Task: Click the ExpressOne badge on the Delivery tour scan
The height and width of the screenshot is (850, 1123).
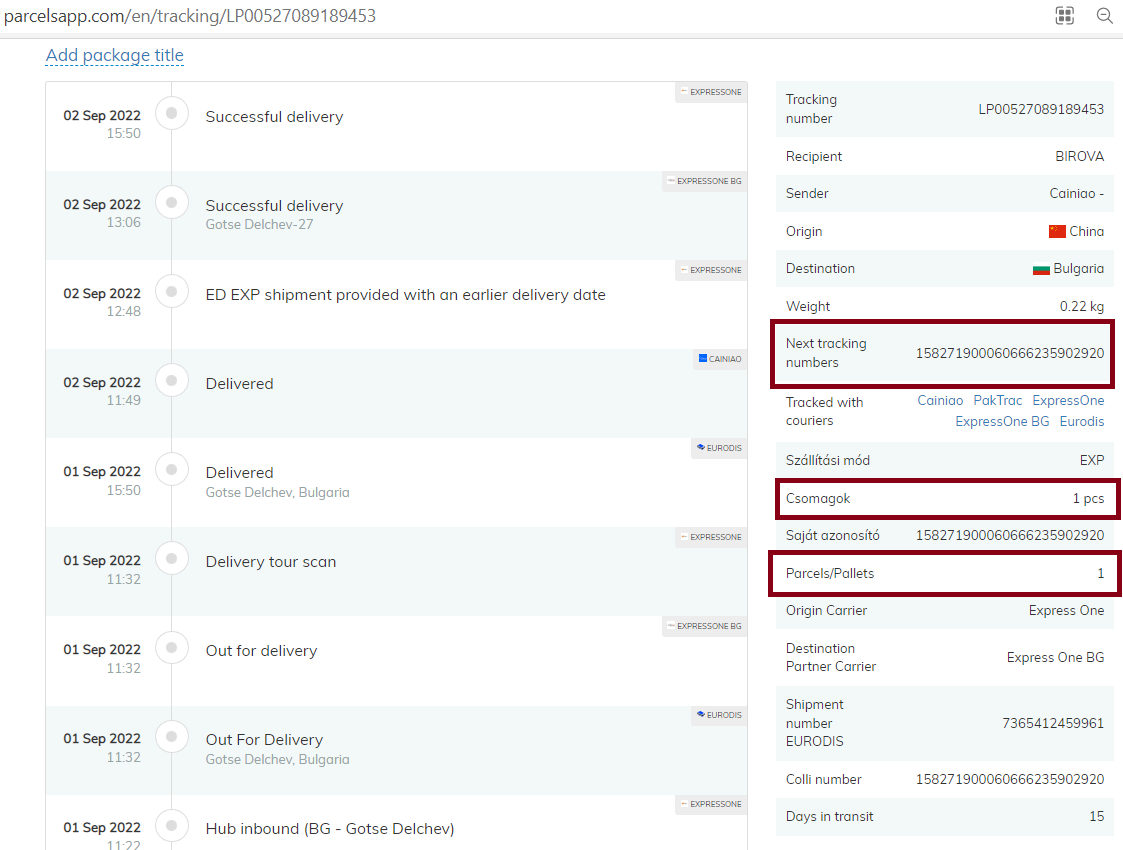Action: [711, 537]
